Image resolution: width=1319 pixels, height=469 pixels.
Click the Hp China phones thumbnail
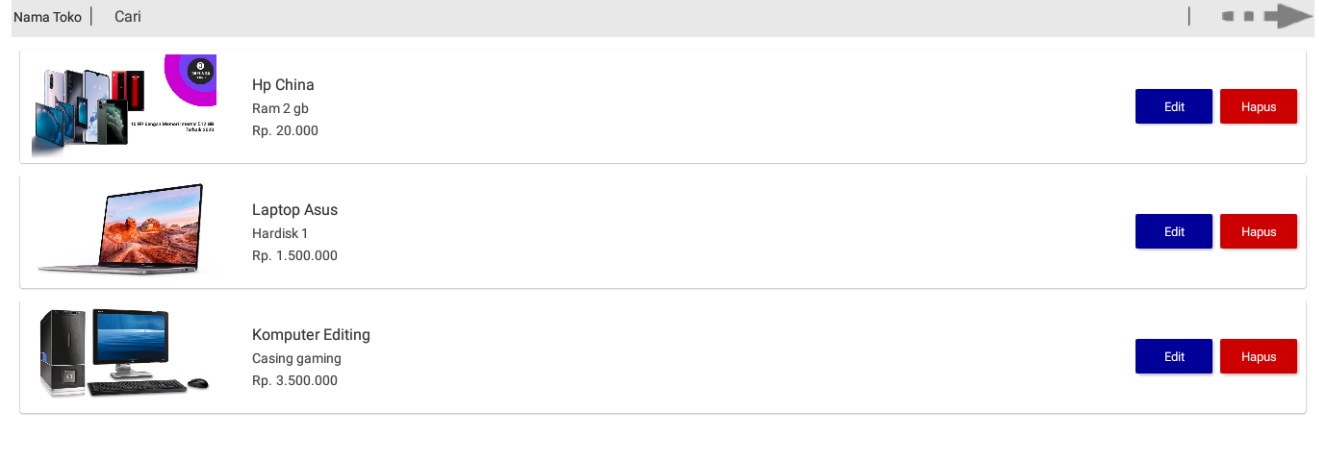click(125, 106)
